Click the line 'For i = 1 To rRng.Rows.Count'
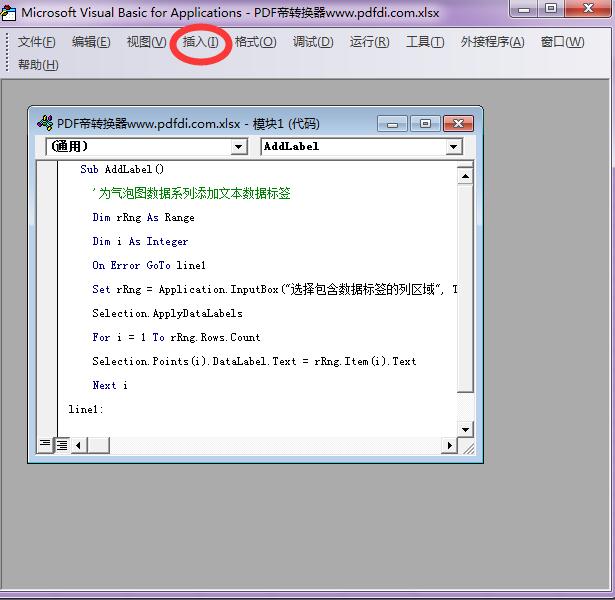The height and width of the screenshot is (600, 615). coord(176,337)
